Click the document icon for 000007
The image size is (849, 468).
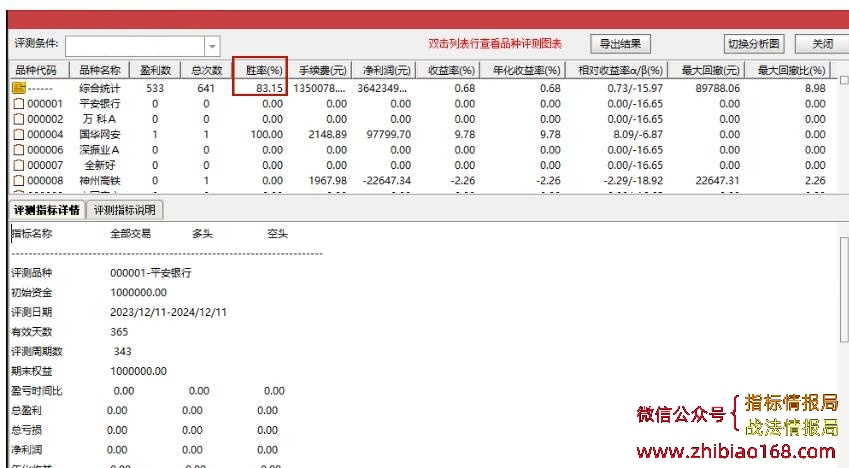coord(19,165)
